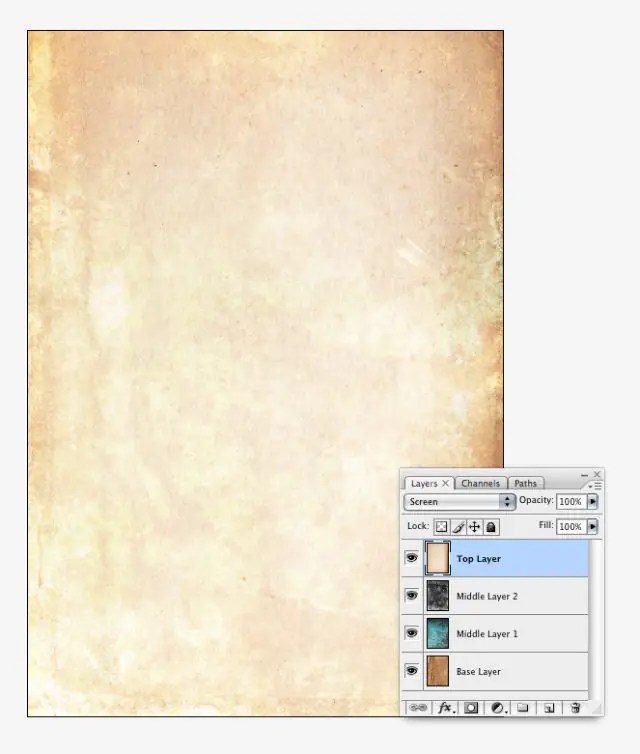Image resolution: width=640 pixels, height=754 pixels.
Task: Create a new layer group folder
Action: click(x=523, y=708)
